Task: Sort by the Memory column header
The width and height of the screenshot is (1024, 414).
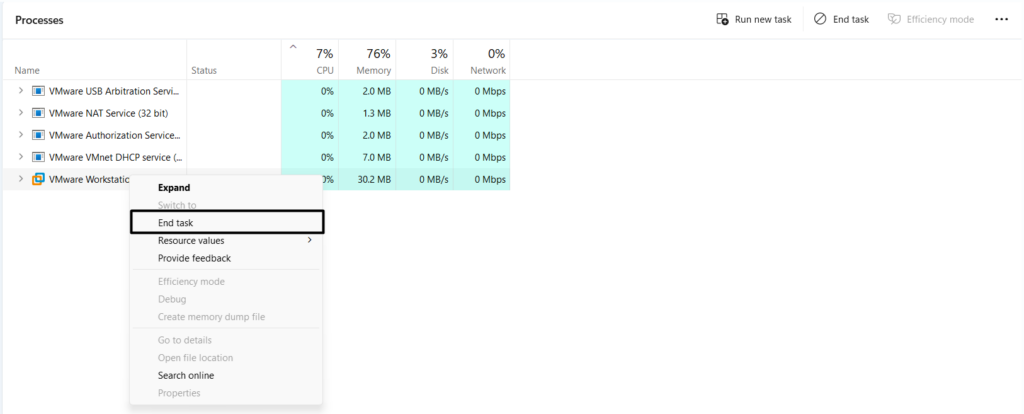Action: coord(374,71)
